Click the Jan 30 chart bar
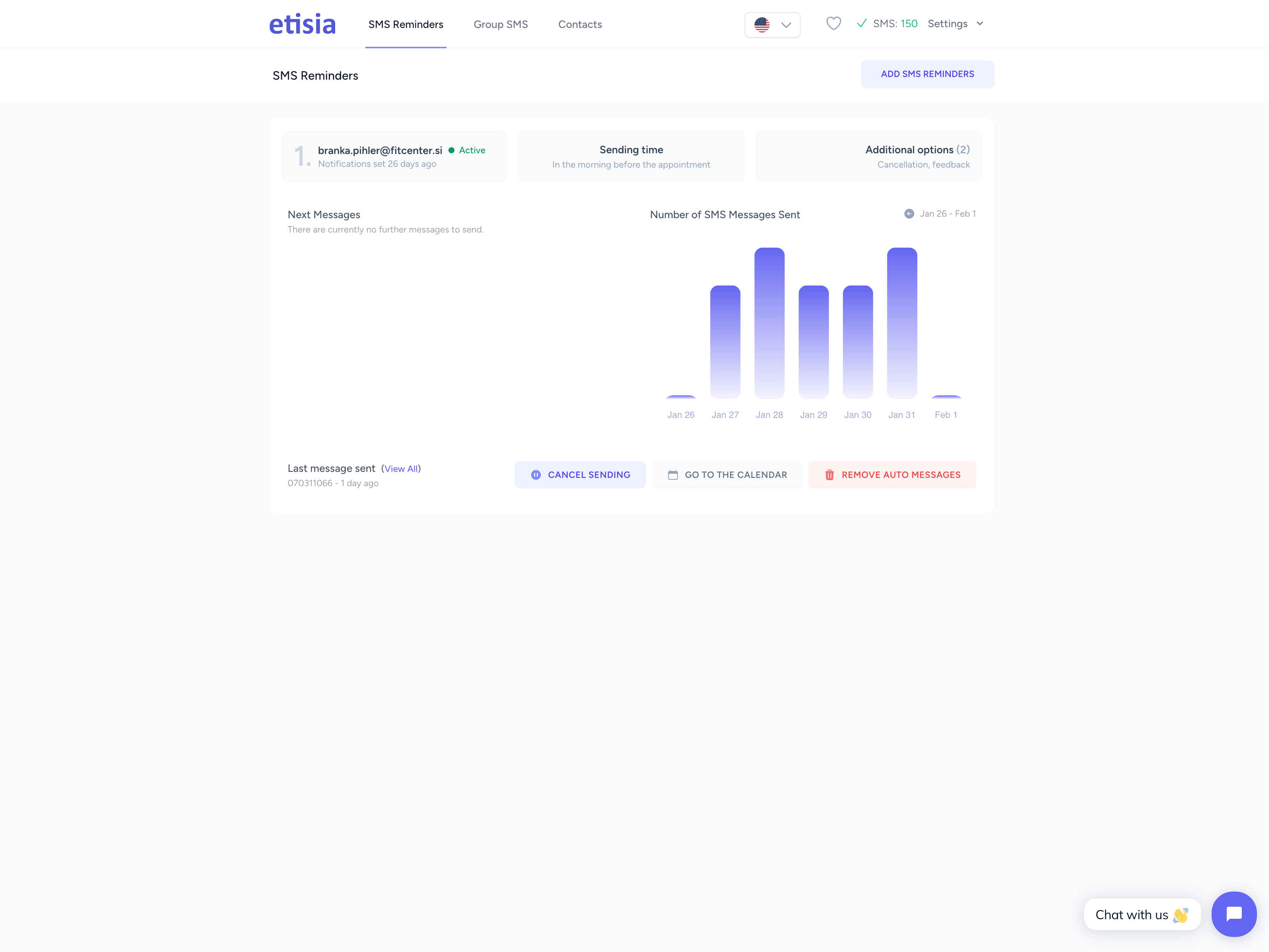This screenshot has height=952, width=1269. click(858, 342)
